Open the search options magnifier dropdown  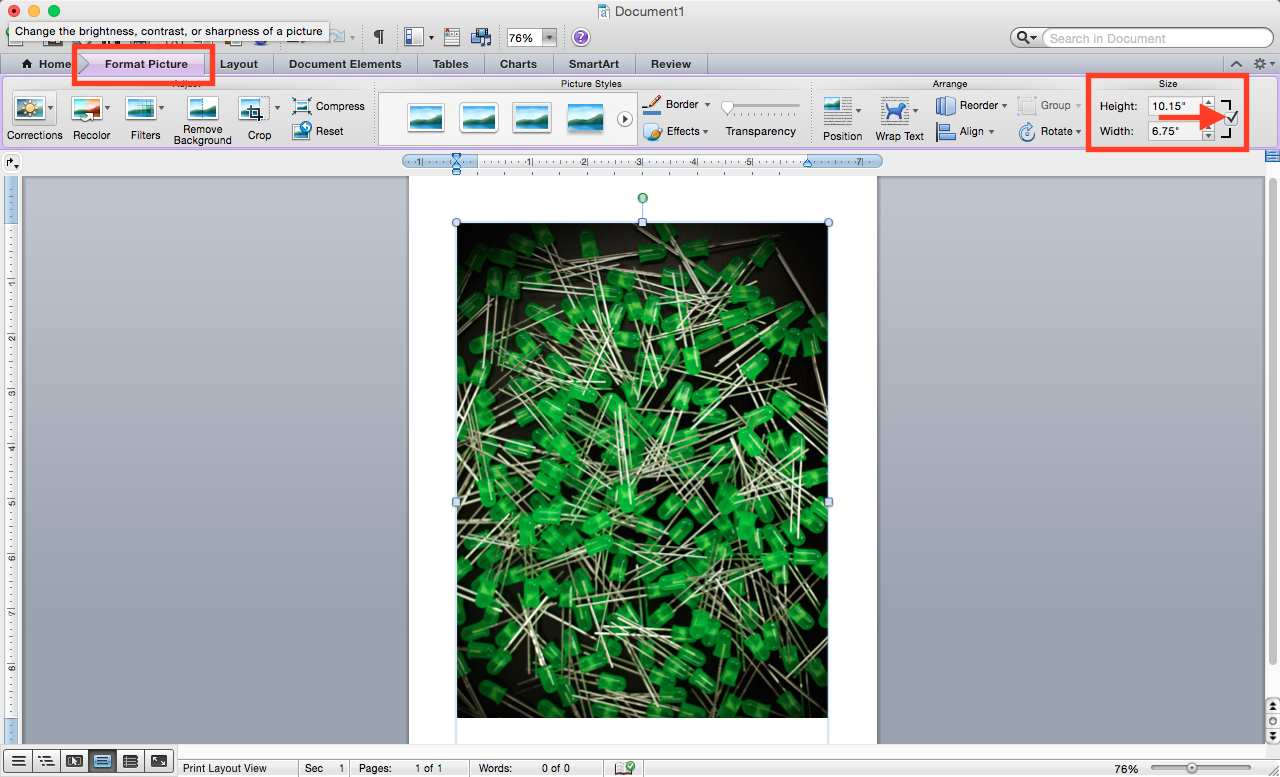(x=1027, y=38)
